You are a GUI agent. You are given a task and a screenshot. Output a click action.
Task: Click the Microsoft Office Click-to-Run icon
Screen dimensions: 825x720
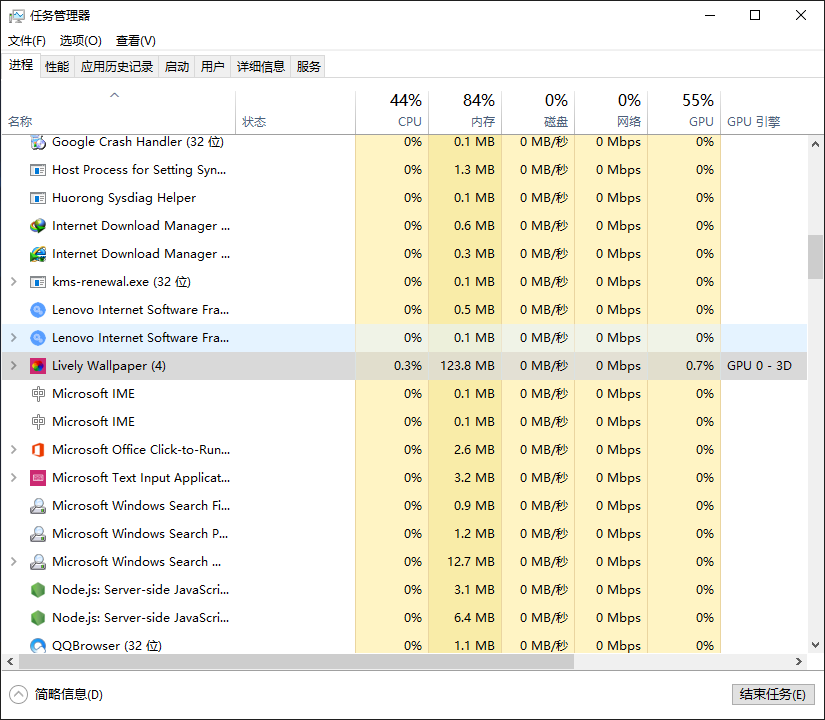tap(38, 450)
